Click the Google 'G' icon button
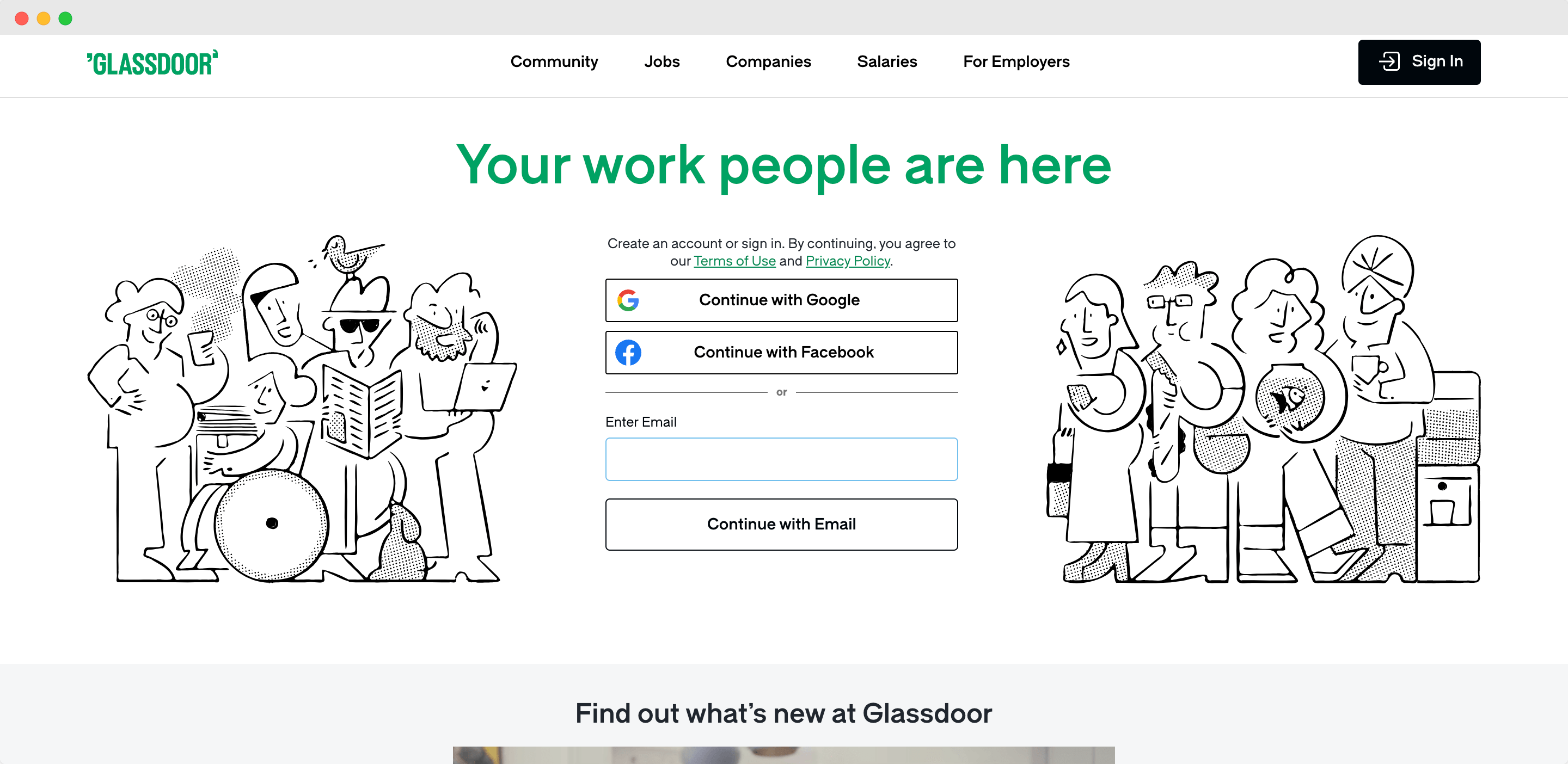 pyautogui.click(x=626, y=300)
